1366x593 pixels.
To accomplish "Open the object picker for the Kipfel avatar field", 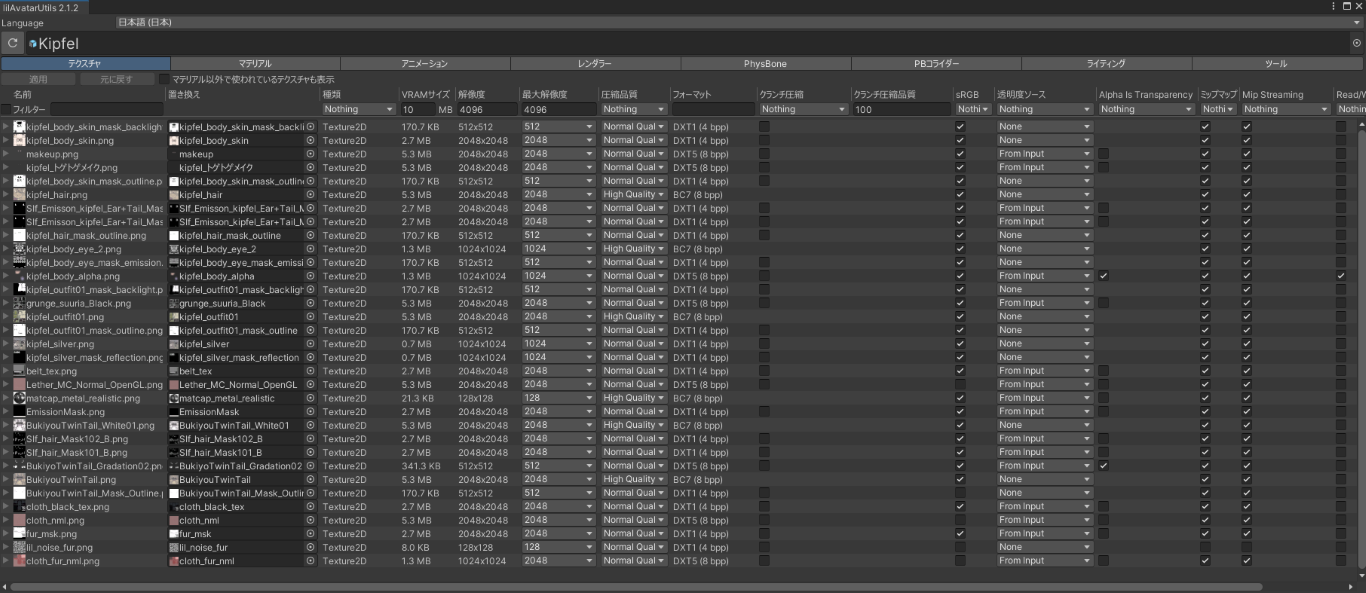I will (1357, 43).
